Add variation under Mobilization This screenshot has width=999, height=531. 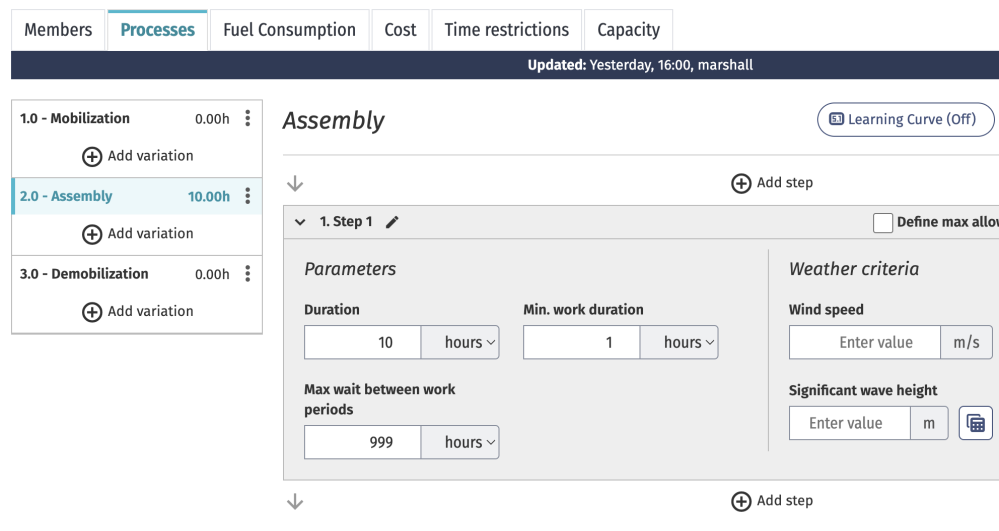coord(138,156)
